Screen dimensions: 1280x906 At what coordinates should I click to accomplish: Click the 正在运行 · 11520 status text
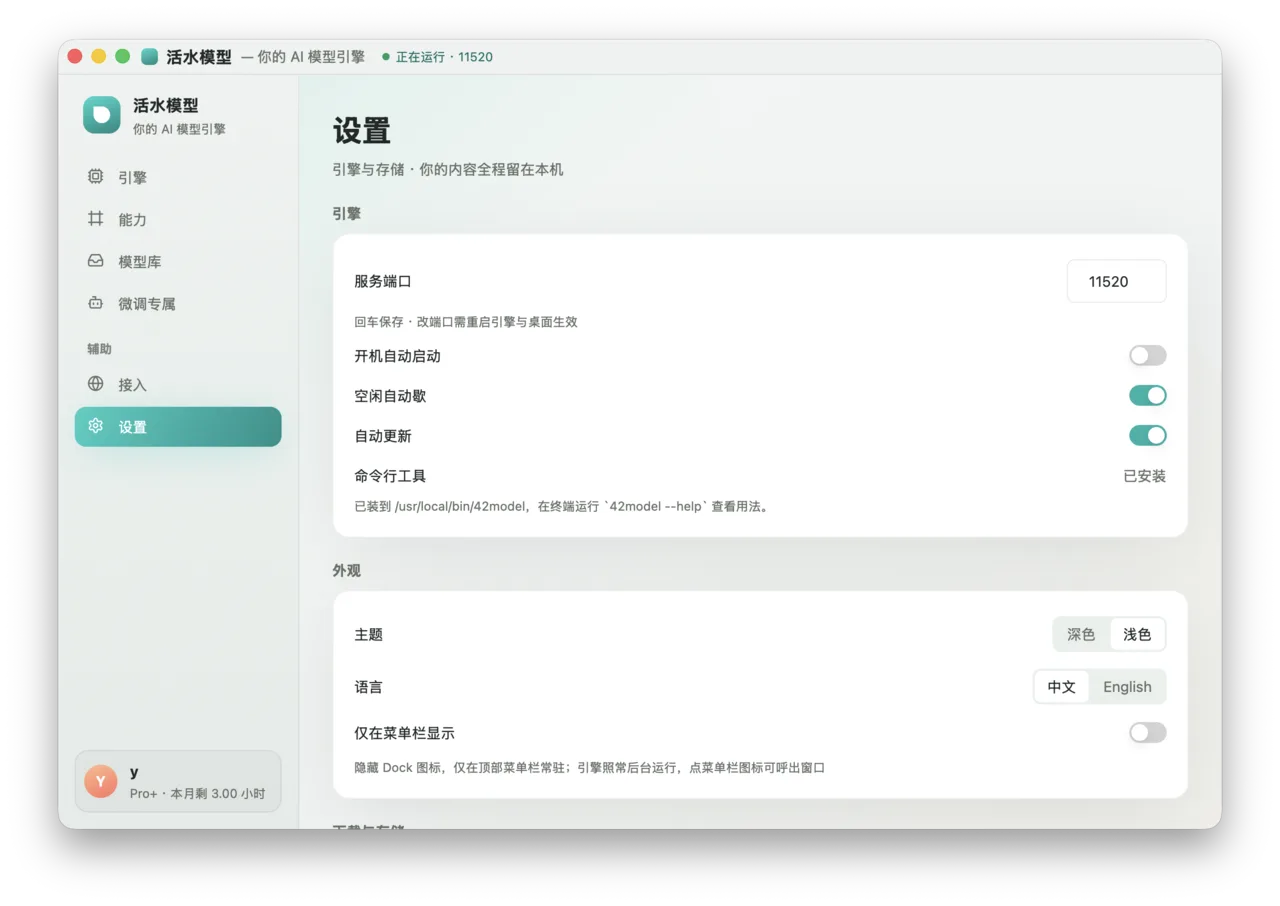[x=444, y=57]
